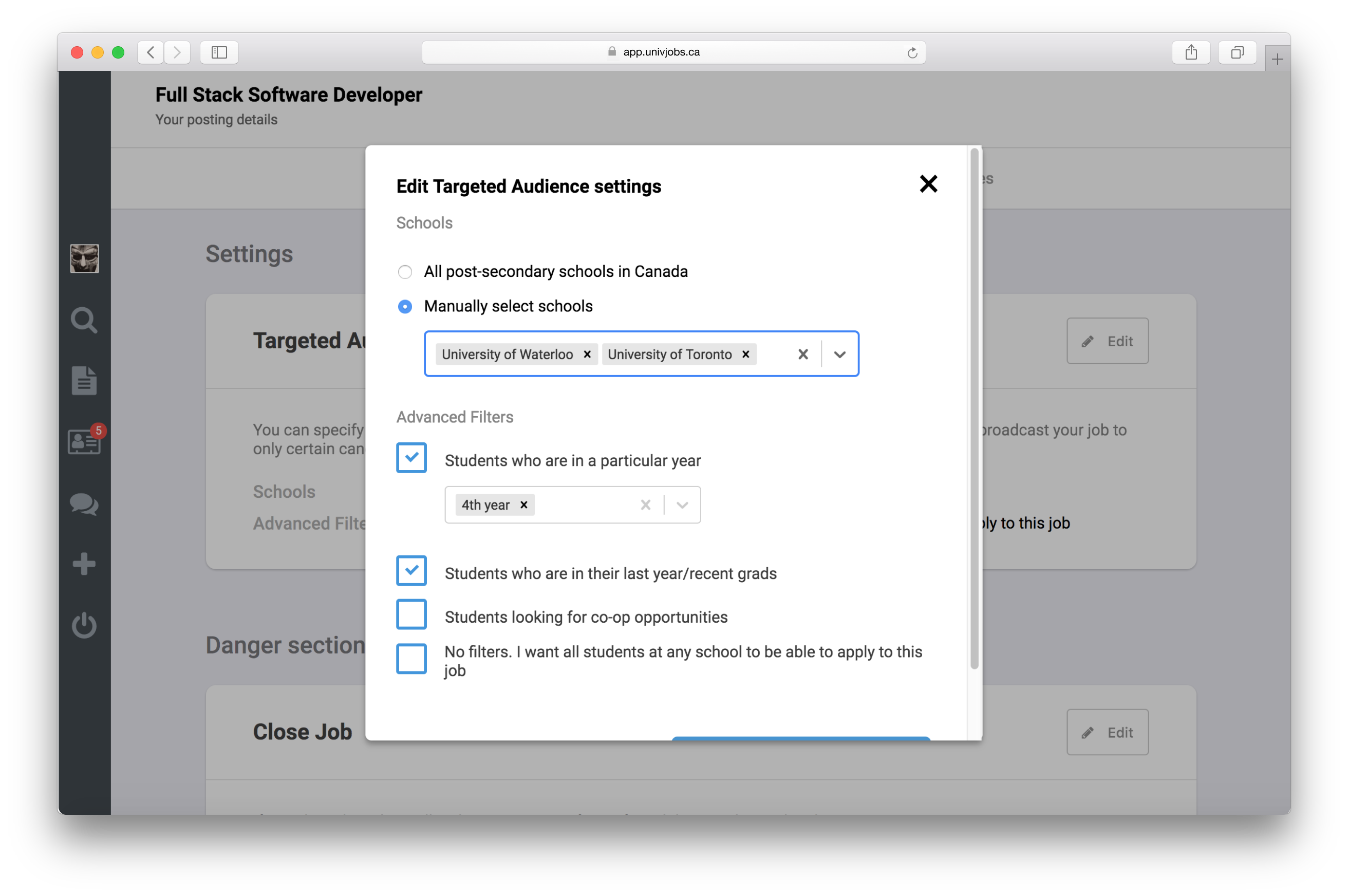This screenshot has height=896, width=1348.
Task: Uncheck Students in a particular year
Action: coord(411,458)
